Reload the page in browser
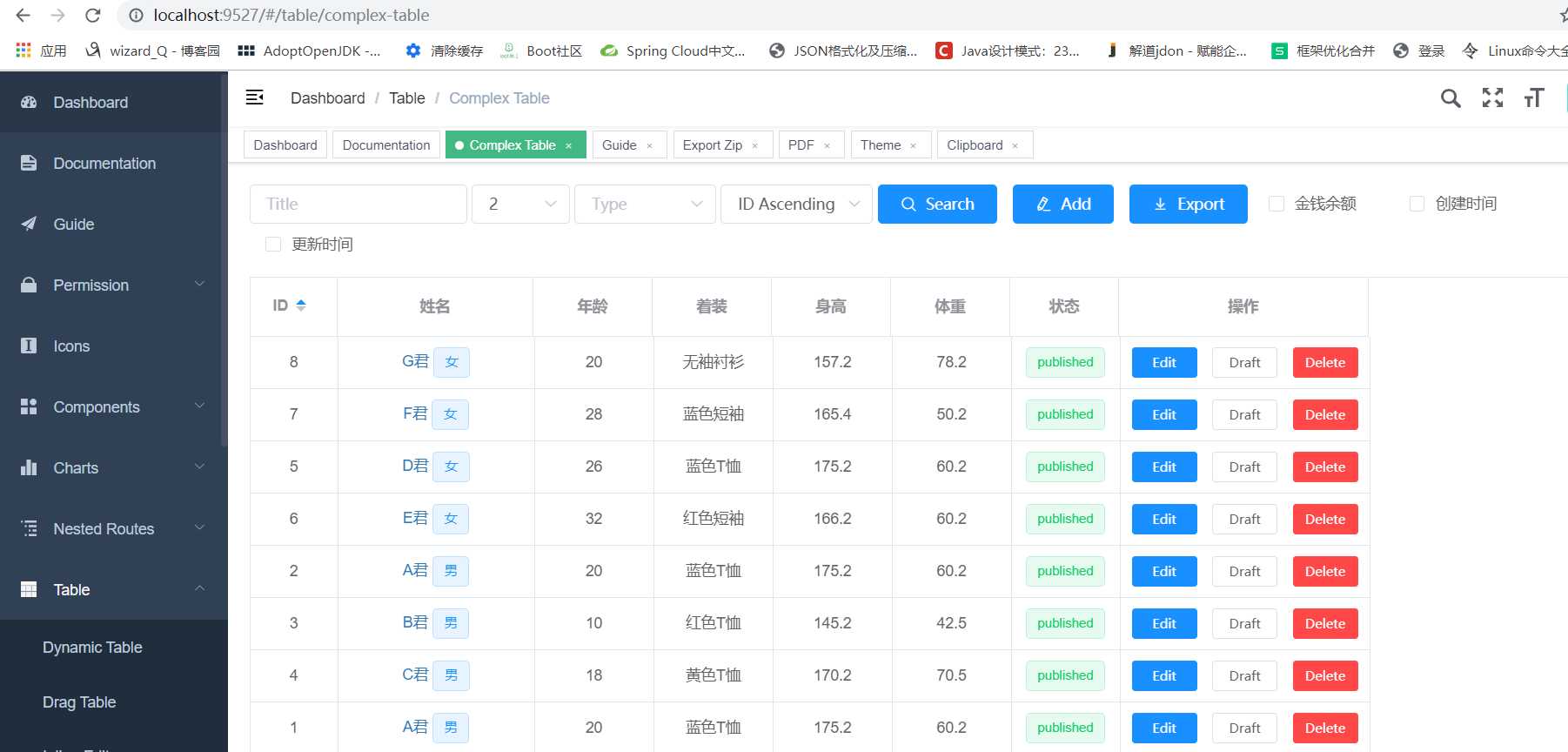1568x752 pixels. 93,16
